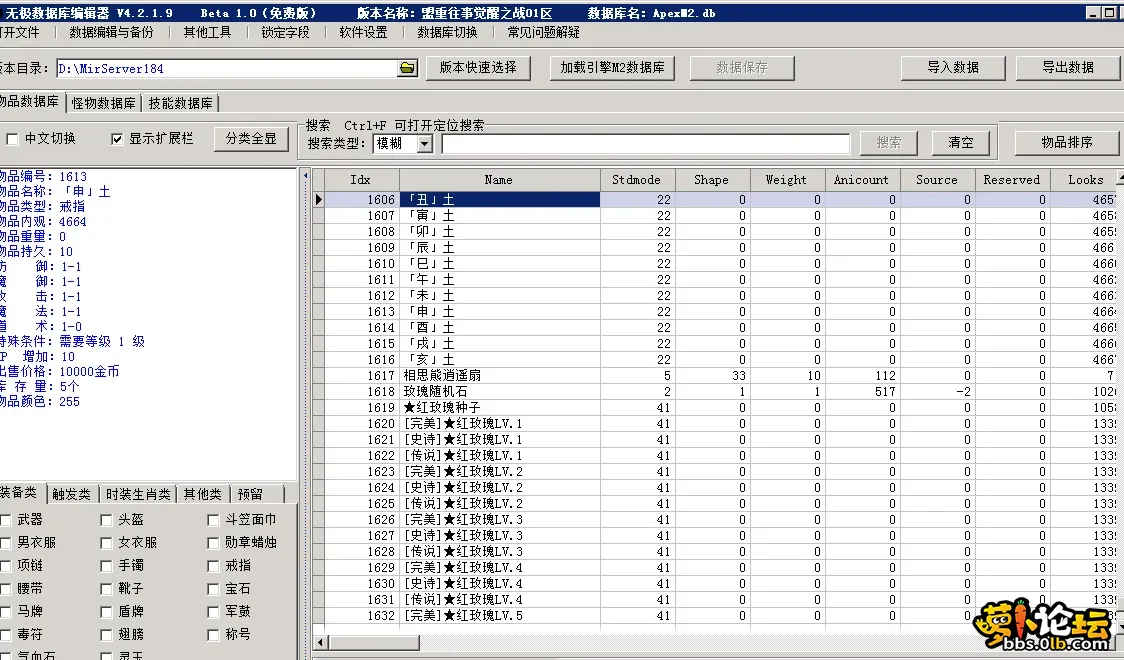Click the 加载引擎M2数据库 button
Screen dimensions: 1124x660
(612, 67)
